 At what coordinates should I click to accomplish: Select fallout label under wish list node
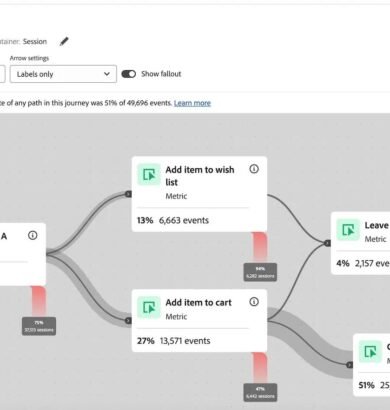pyautogui.click(x=260, y=272)
